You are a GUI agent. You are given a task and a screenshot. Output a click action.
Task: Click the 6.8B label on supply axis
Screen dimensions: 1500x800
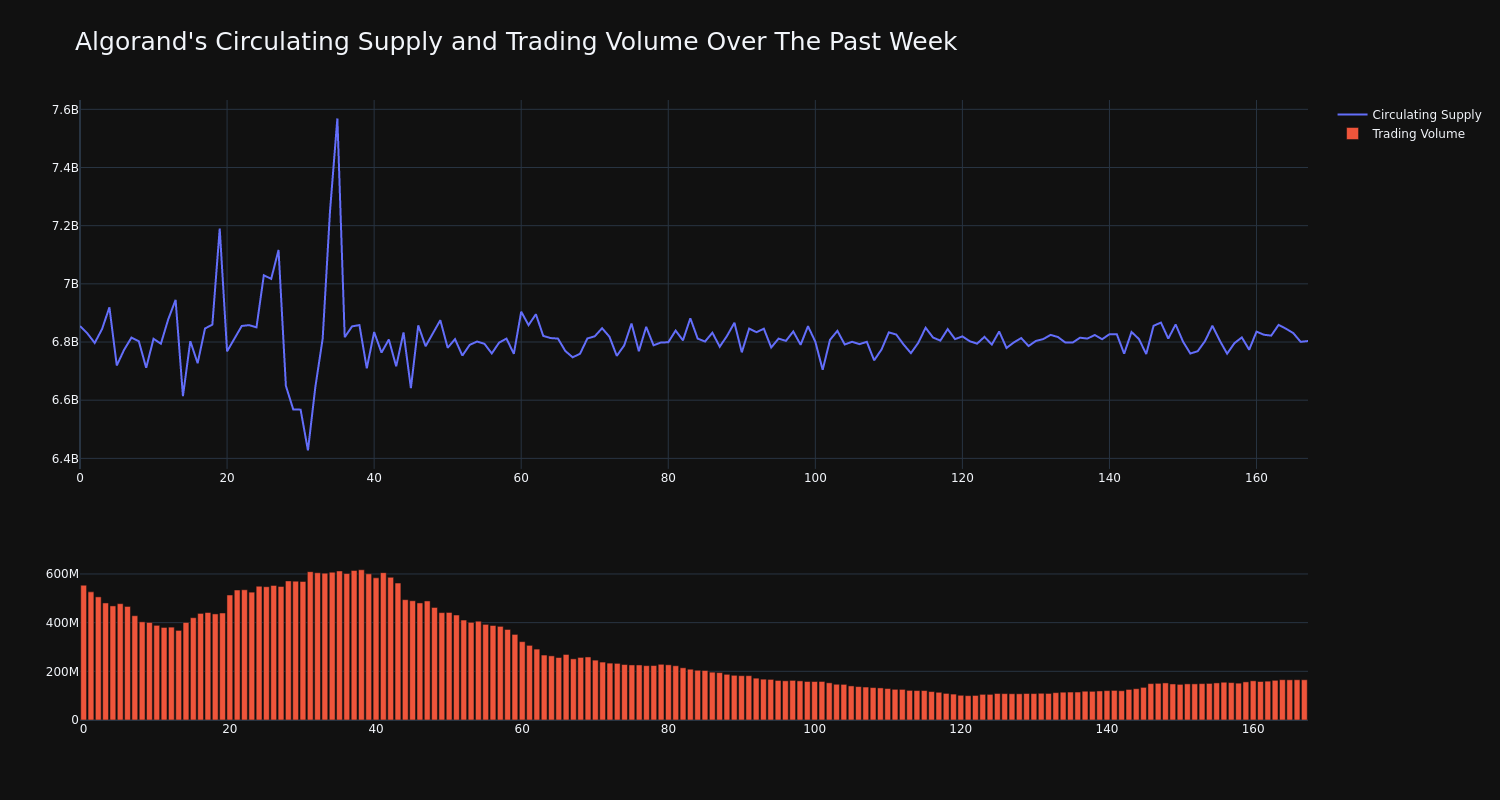tap(65, 342)
